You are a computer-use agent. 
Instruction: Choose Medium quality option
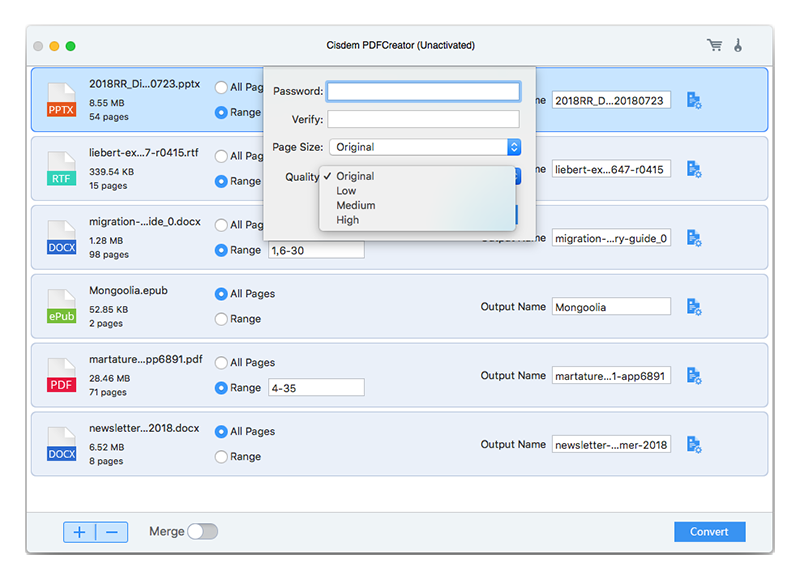tap(417, 205)
